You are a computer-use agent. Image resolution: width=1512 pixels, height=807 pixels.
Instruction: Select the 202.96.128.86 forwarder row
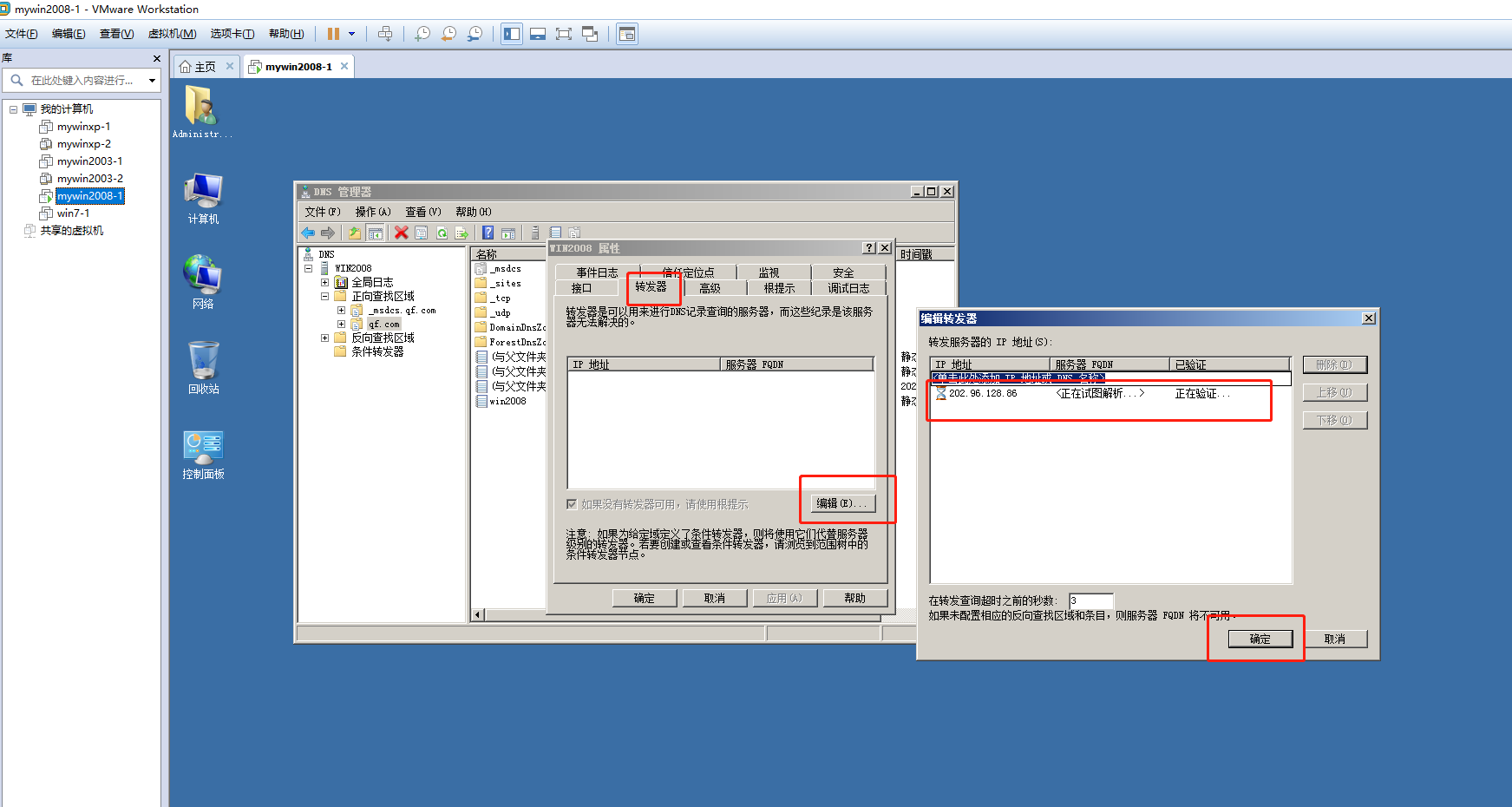point(1110,394)
